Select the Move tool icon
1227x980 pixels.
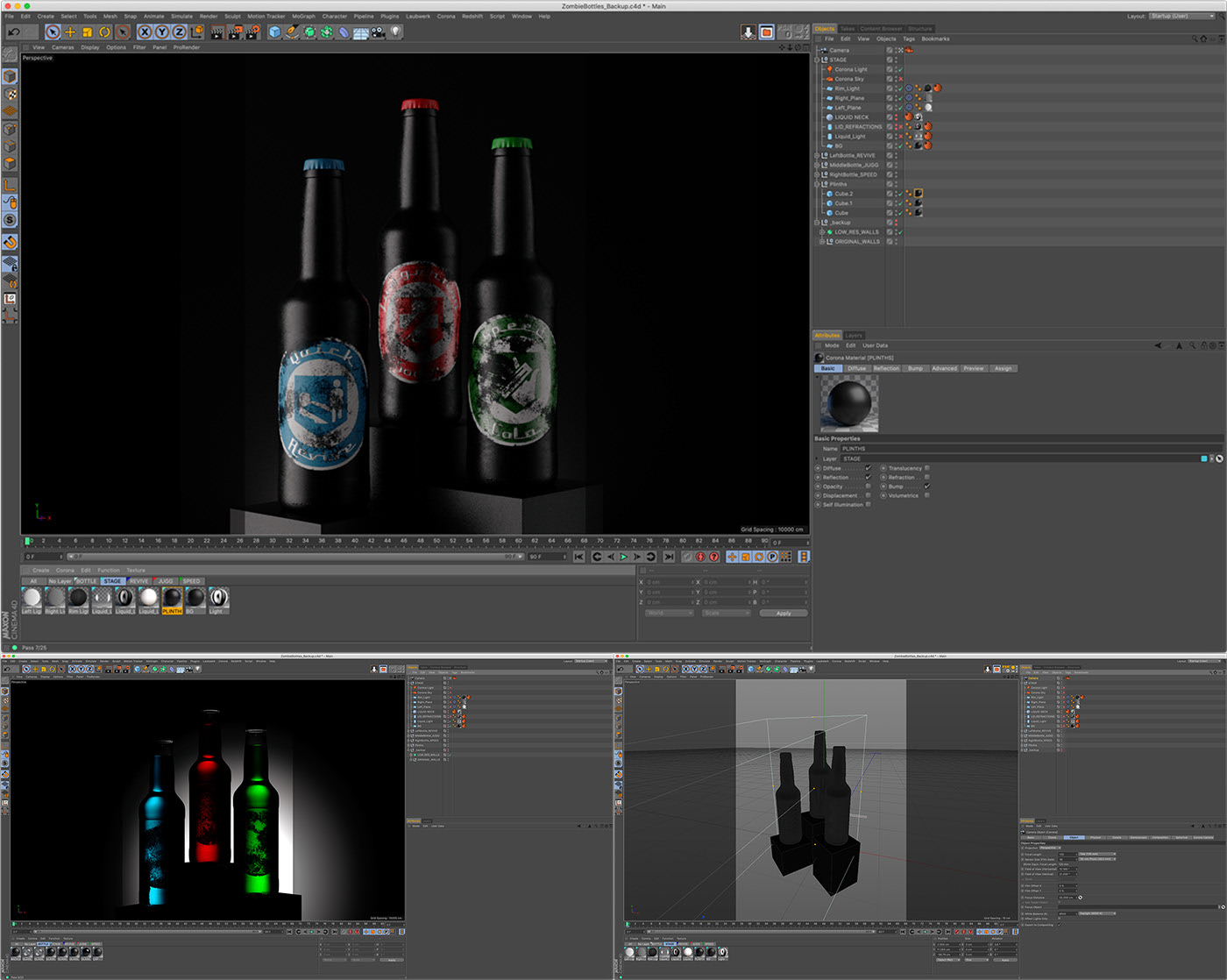pos(70,32)
